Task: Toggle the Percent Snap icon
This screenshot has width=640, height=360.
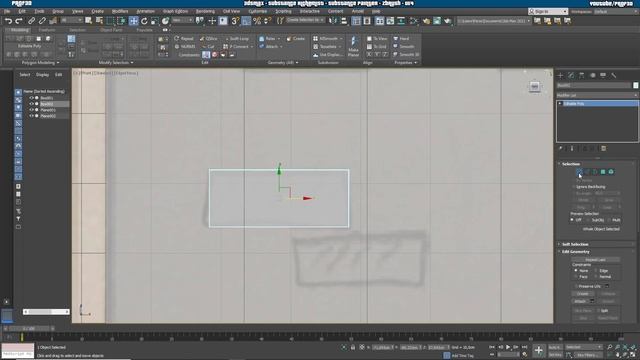Action: click(257, 21)
